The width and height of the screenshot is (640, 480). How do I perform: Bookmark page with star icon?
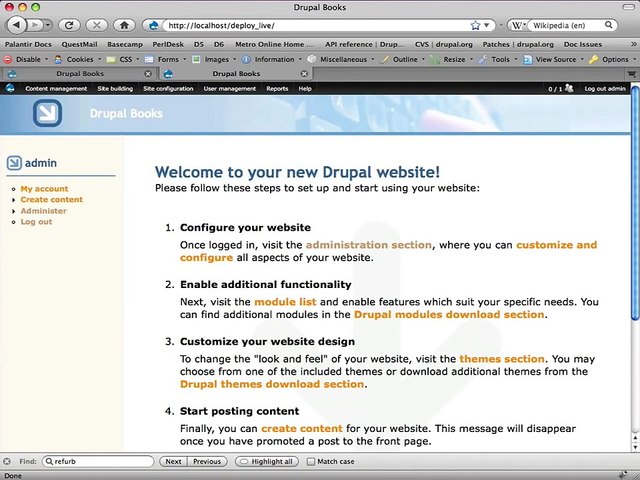475,25
